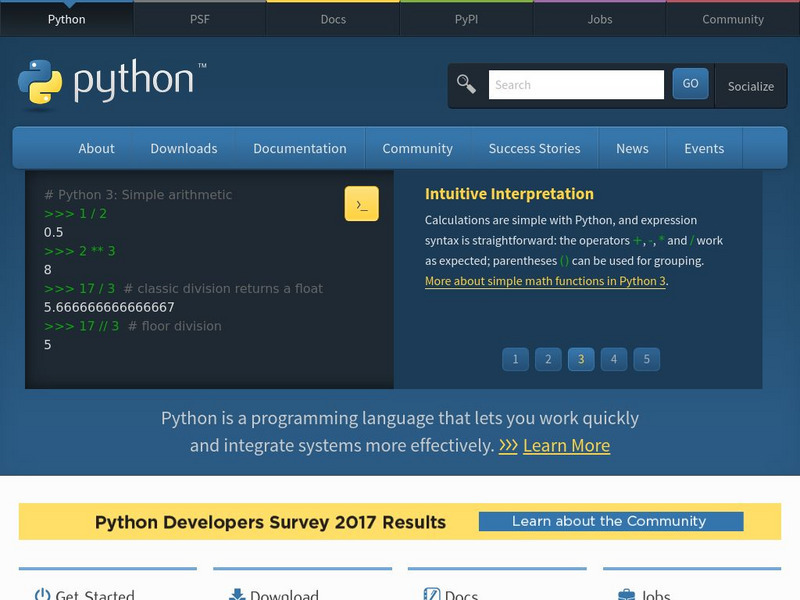
Task: Select slide 5 in carousel
Action: point(646,359)
